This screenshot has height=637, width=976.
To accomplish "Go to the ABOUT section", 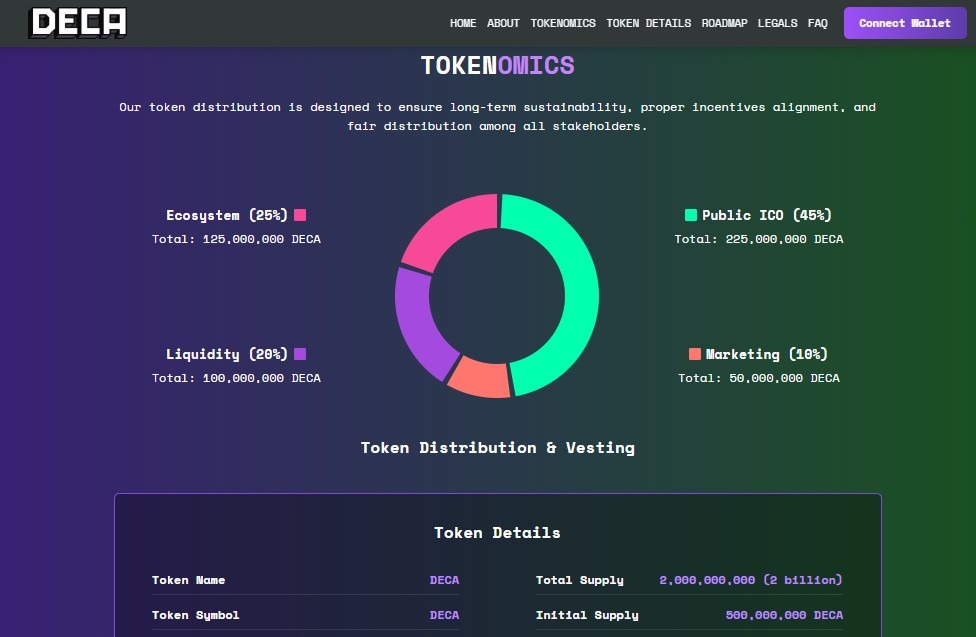I will point(503,23).
